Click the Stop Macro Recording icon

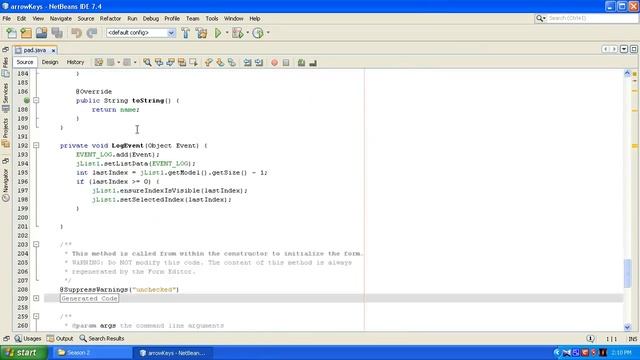pyautogui.click(x=286, y=62)
